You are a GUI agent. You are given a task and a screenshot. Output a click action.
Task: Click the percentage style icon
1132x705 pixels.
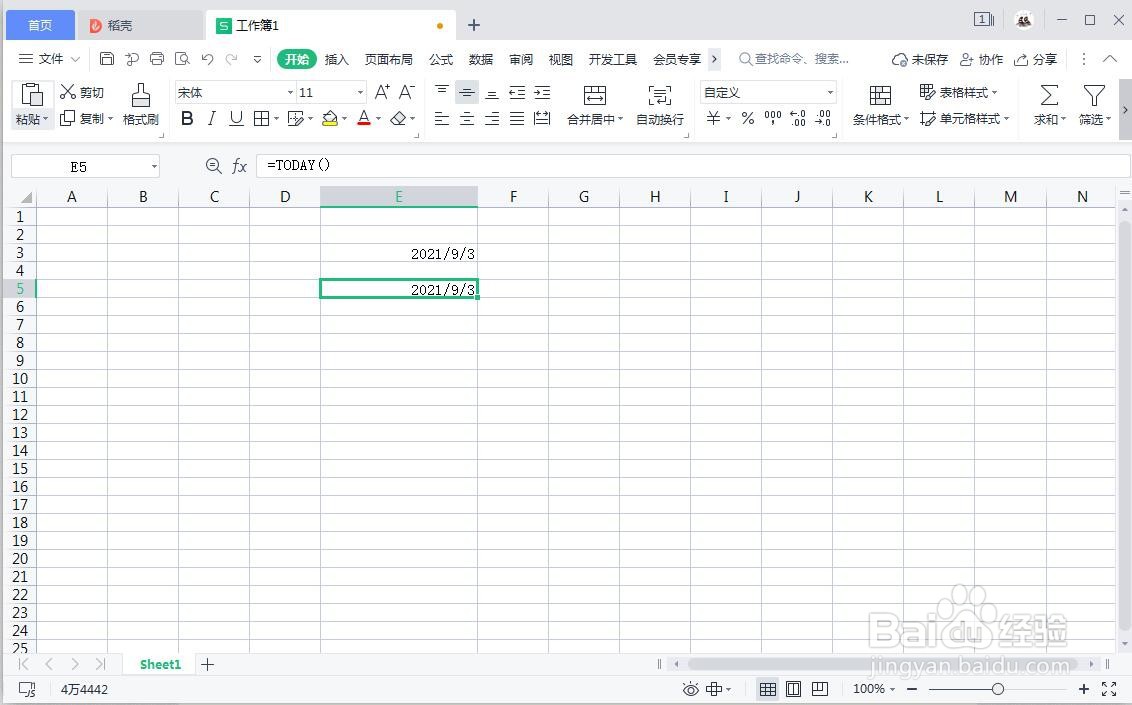click(x=746, y=118)
